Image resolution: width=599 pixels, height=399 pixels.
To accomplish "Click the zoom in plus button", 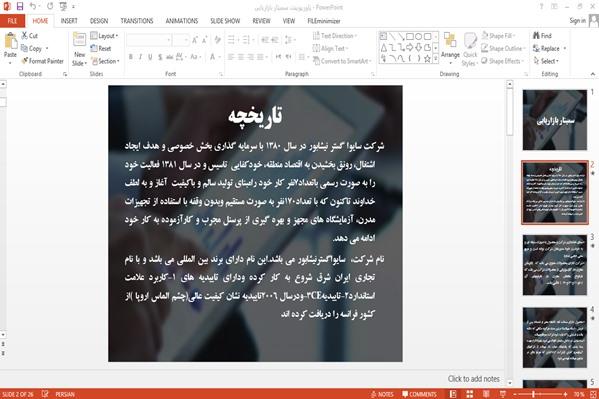I will (565, 394).
